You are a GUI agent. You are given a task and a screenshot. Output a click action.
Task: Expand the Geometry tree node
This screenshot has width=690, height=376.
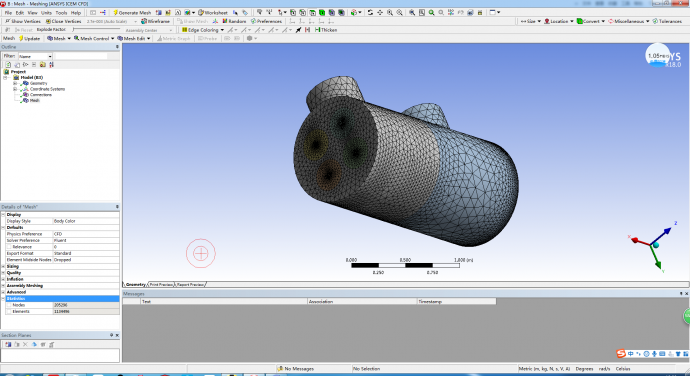click(x=15, y=83)
